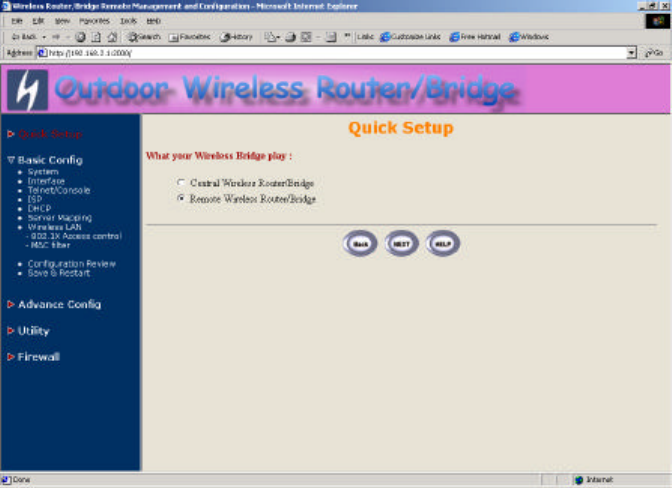Open Quick Setup in sidebar

click(x=50, y=134)
